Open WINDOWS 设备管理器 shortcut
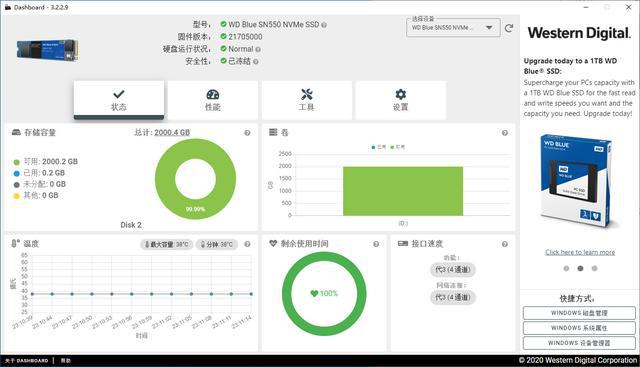 tap(579, 343)
